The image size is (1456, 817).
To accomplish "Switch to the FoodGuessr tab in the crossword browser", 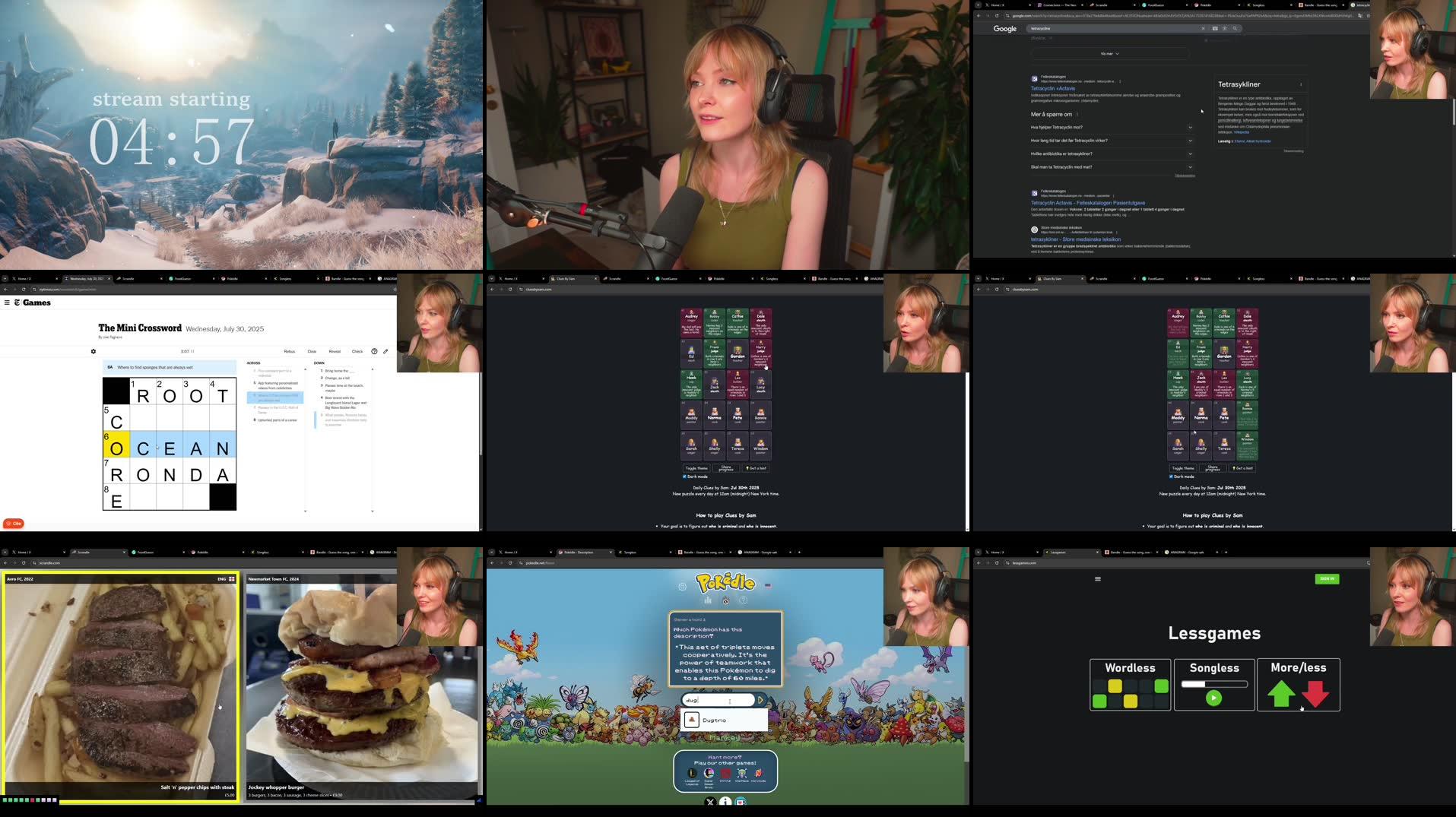I will point(192,279).
